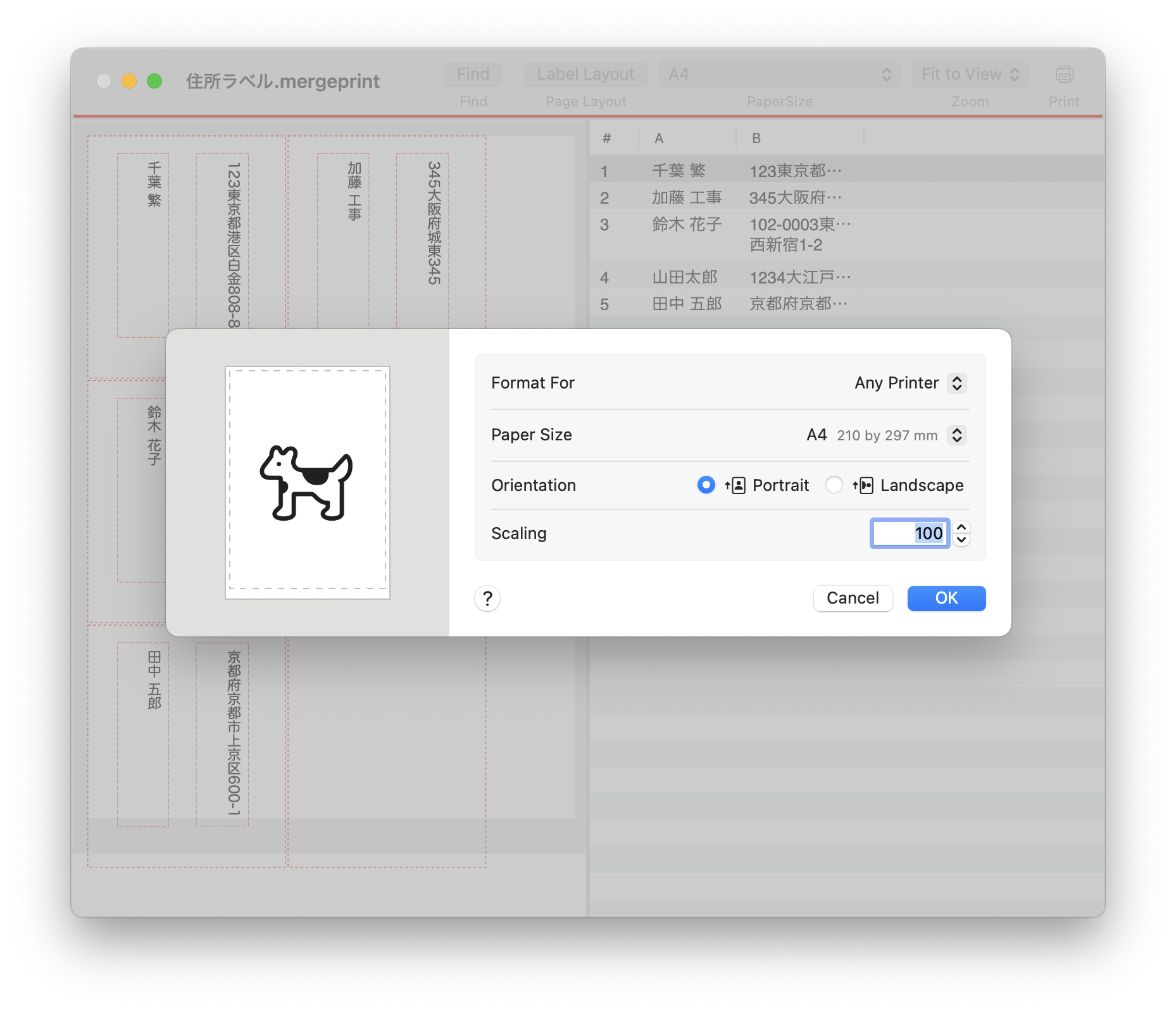Click label field 京都府京都市上京区600-1 in preview
1176x1011 pixels.
(x=222, y=735)
